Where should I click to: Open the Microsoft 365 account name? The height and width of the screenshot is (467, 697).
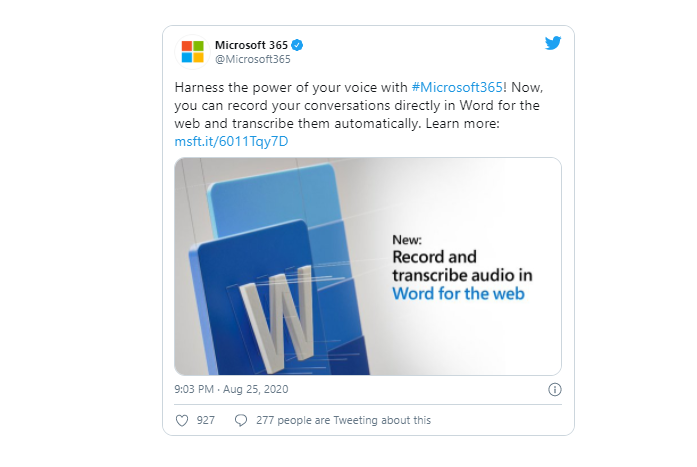251,45
